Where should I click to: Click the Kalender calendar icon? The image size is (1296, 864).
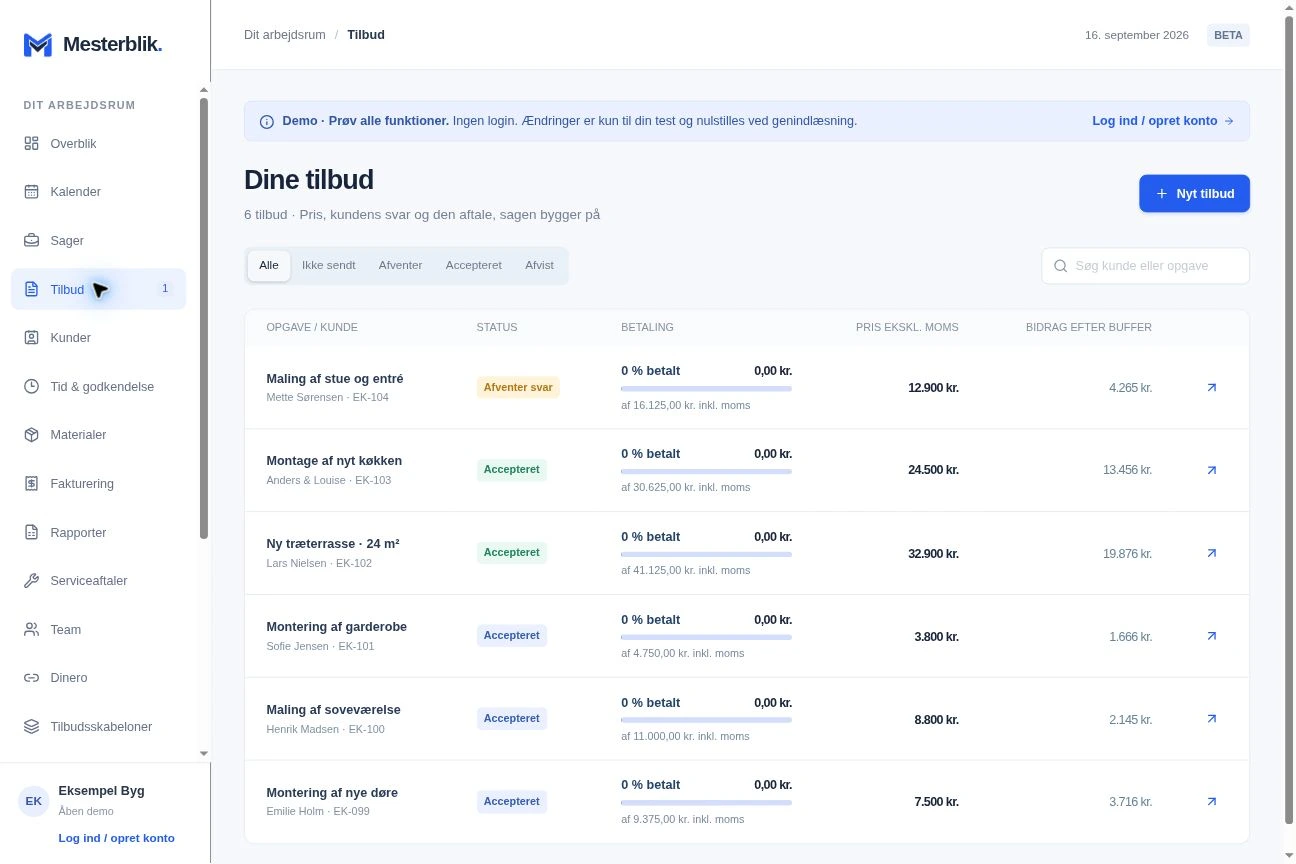pyautogui.click(x=31, y=192)
